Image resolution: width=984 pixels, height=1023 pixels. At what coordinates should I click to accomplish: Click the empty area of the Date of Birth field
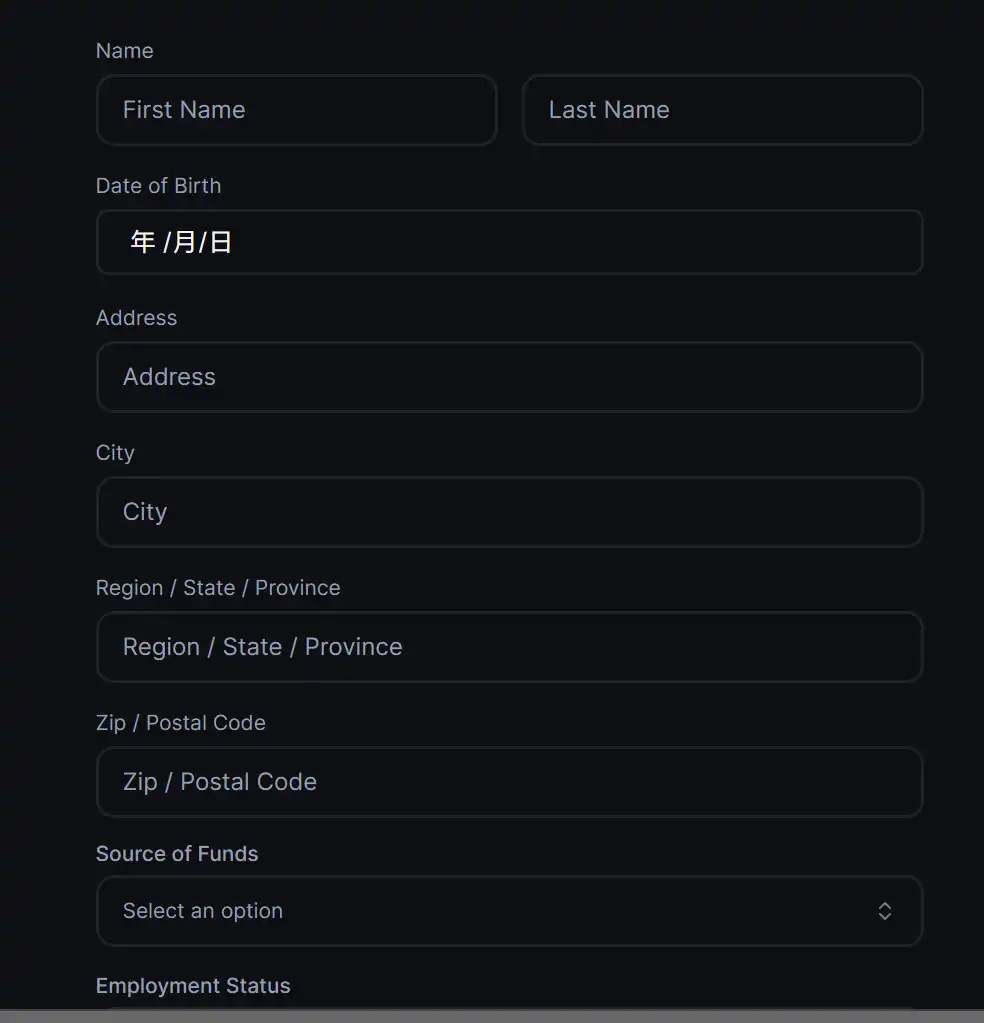(600, 242)
